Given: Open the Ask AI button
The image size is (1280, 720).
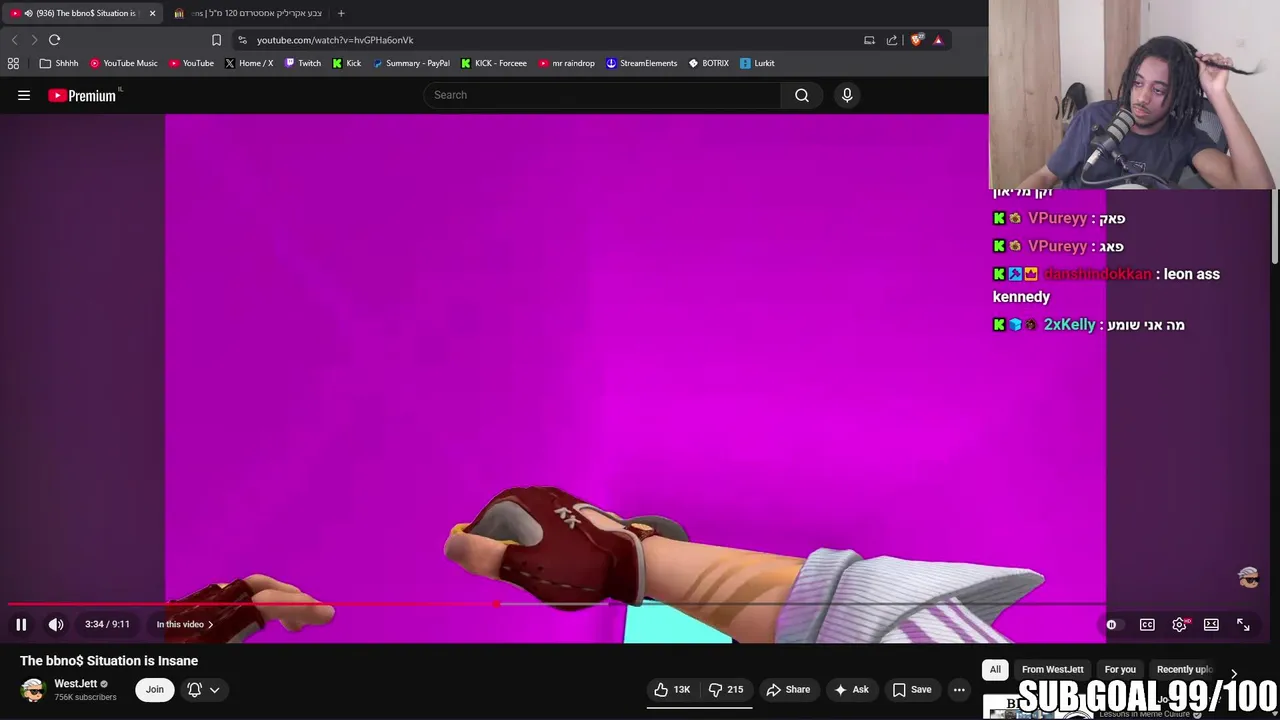Looking at the screenshot, I should click(851, 689).
